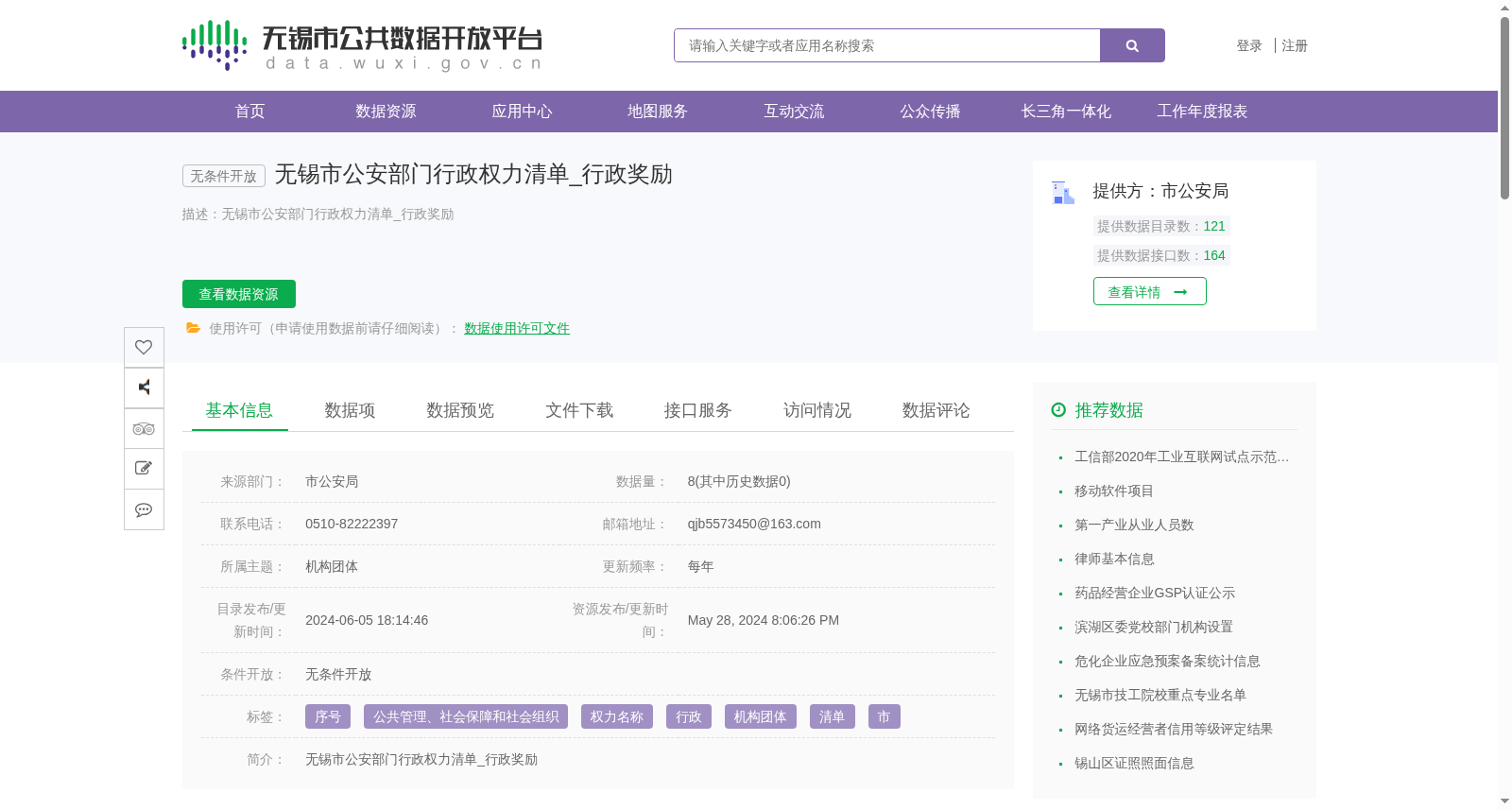The height and width of the screenshot is (810, 1512).
Task: Click the Wuxi data platform logo
Action: pos(362,45)
